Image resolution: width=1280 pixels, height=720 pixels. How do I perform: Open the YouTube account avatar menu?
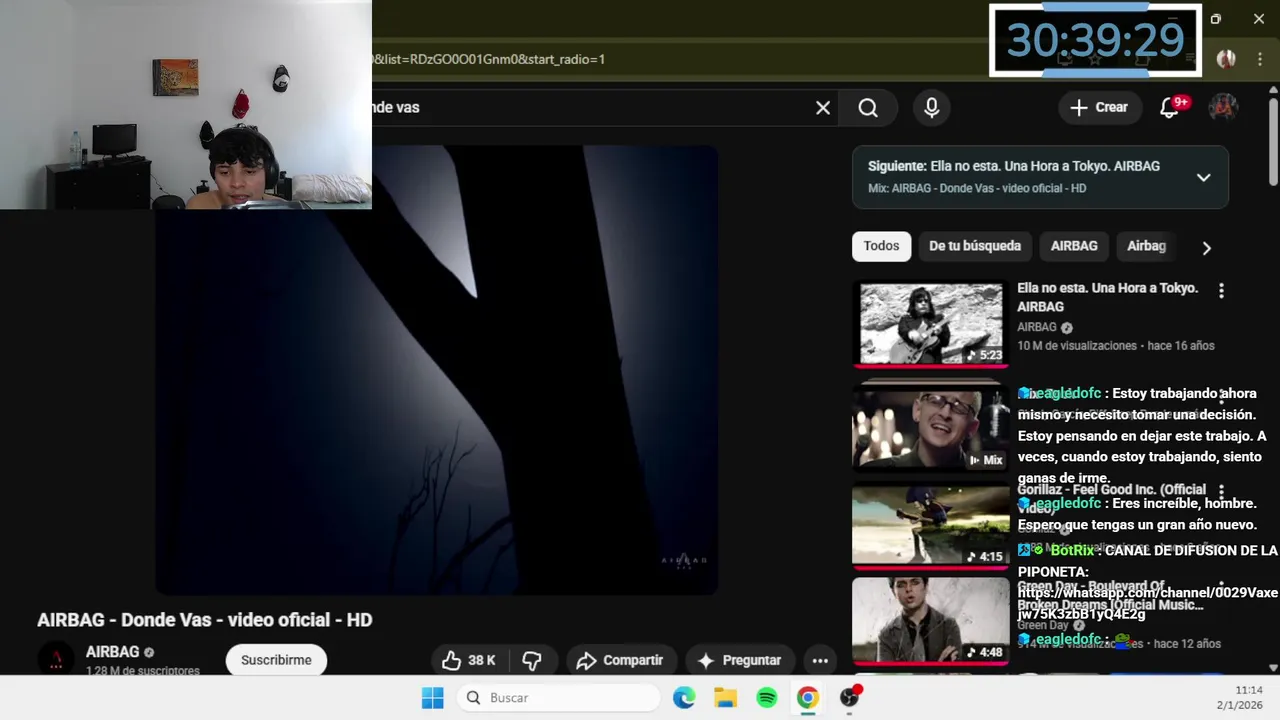pyautogui.click(x=1223, y=107)
